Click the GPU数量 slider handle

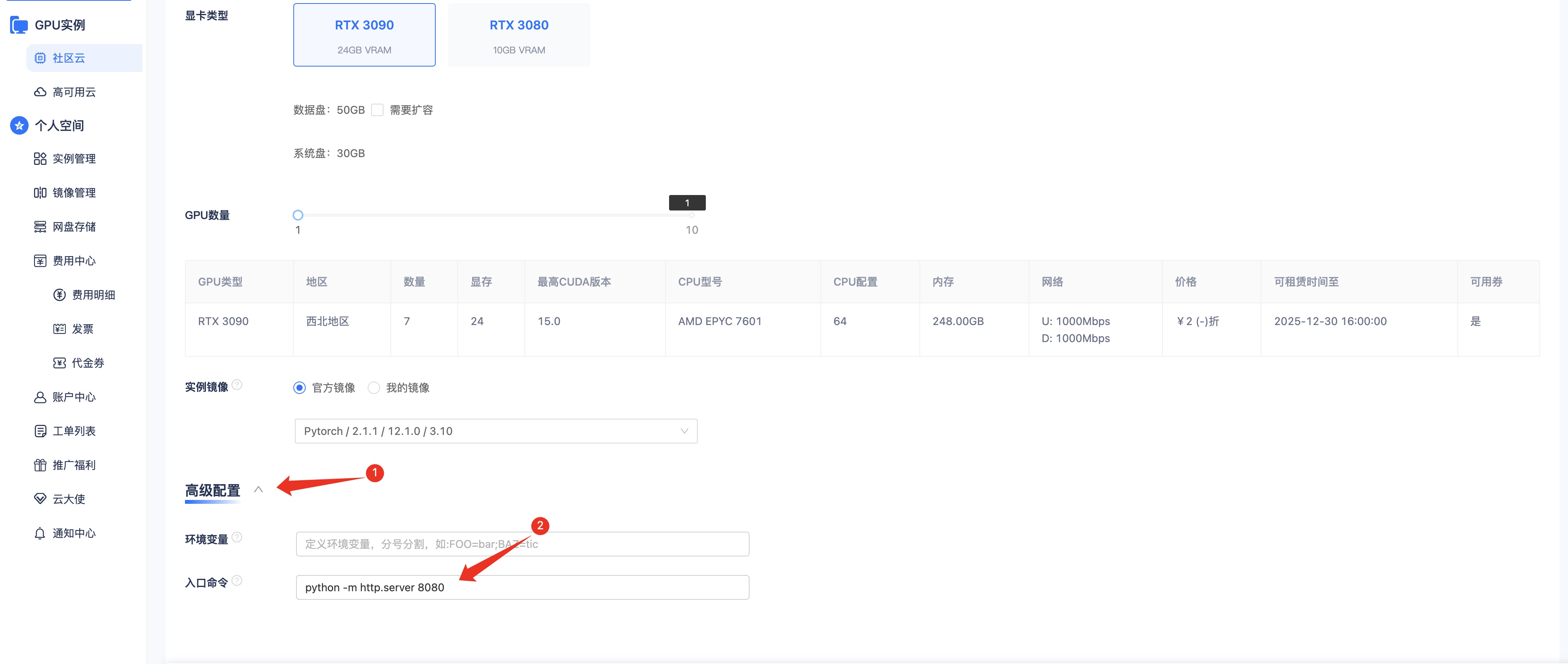(298, 215)
